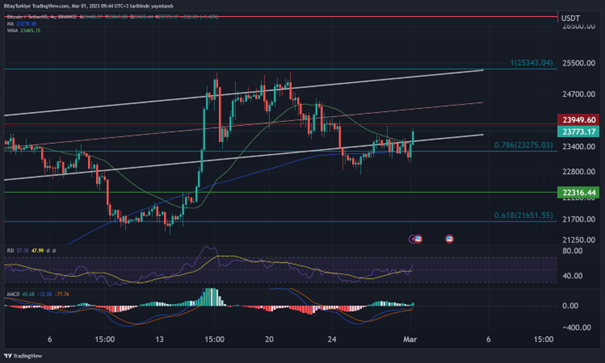
Task: Click the '13' date on time axis
Action: 159,339
